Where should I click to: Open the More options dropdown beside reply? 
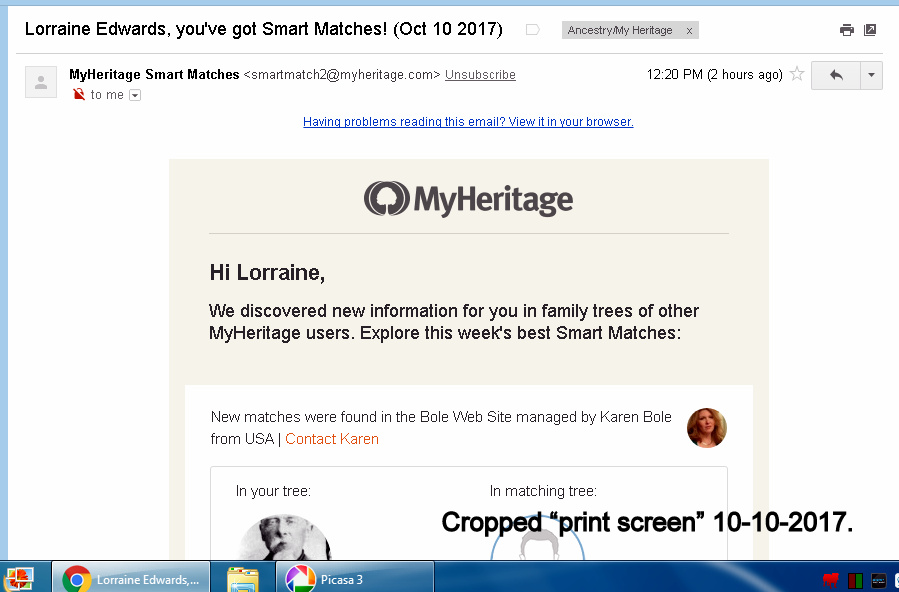tap(872, 75)
